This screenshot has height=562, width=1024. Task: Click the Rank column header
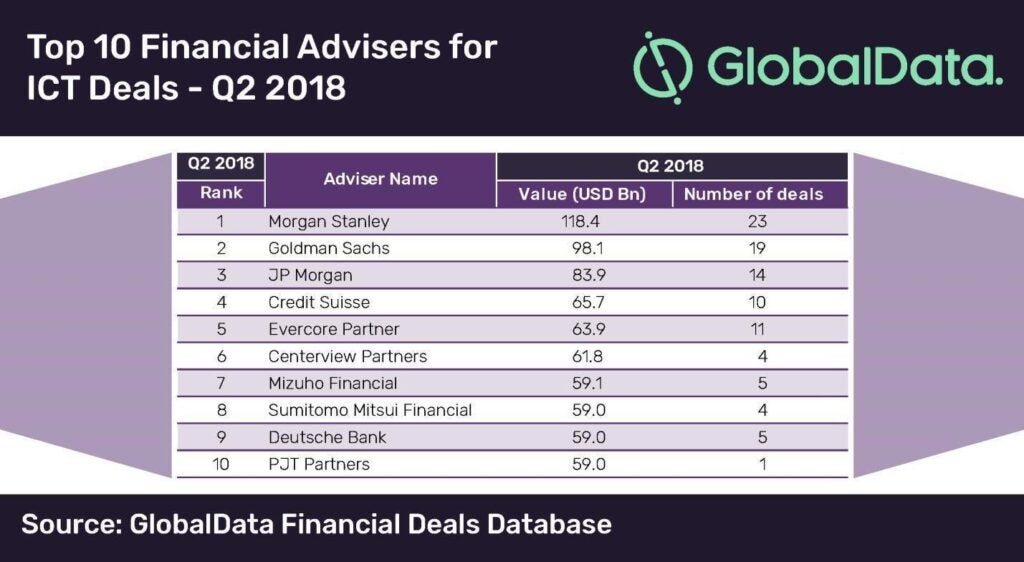pos(220,193)
